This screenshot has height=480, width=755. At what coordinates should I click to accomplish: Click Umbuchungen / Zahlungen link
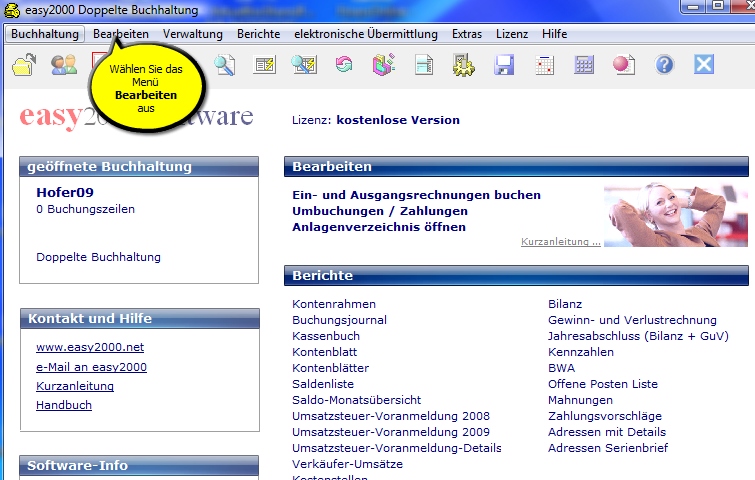tap(380, 211)
